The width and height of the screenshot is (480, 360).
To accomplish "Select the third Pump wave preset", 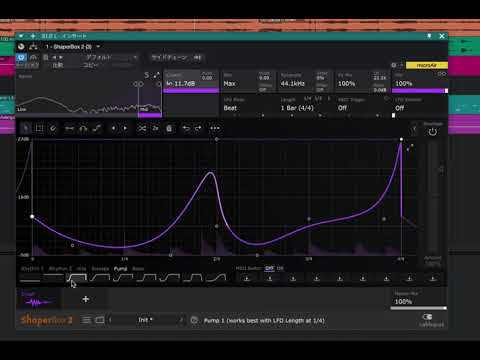I will (x=77, y=277).
